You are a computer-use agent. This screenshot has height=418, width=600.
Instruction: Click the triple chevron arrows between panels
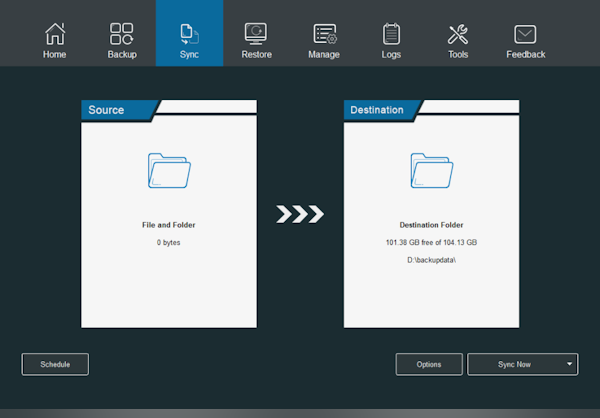coord(300,213)
